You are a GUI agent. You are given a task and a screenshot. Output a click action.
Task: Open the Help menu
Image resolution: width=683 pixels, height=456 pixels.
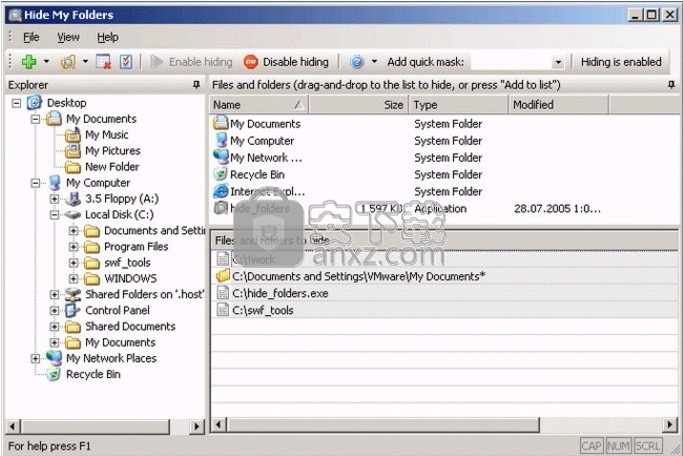click(108, 37)
